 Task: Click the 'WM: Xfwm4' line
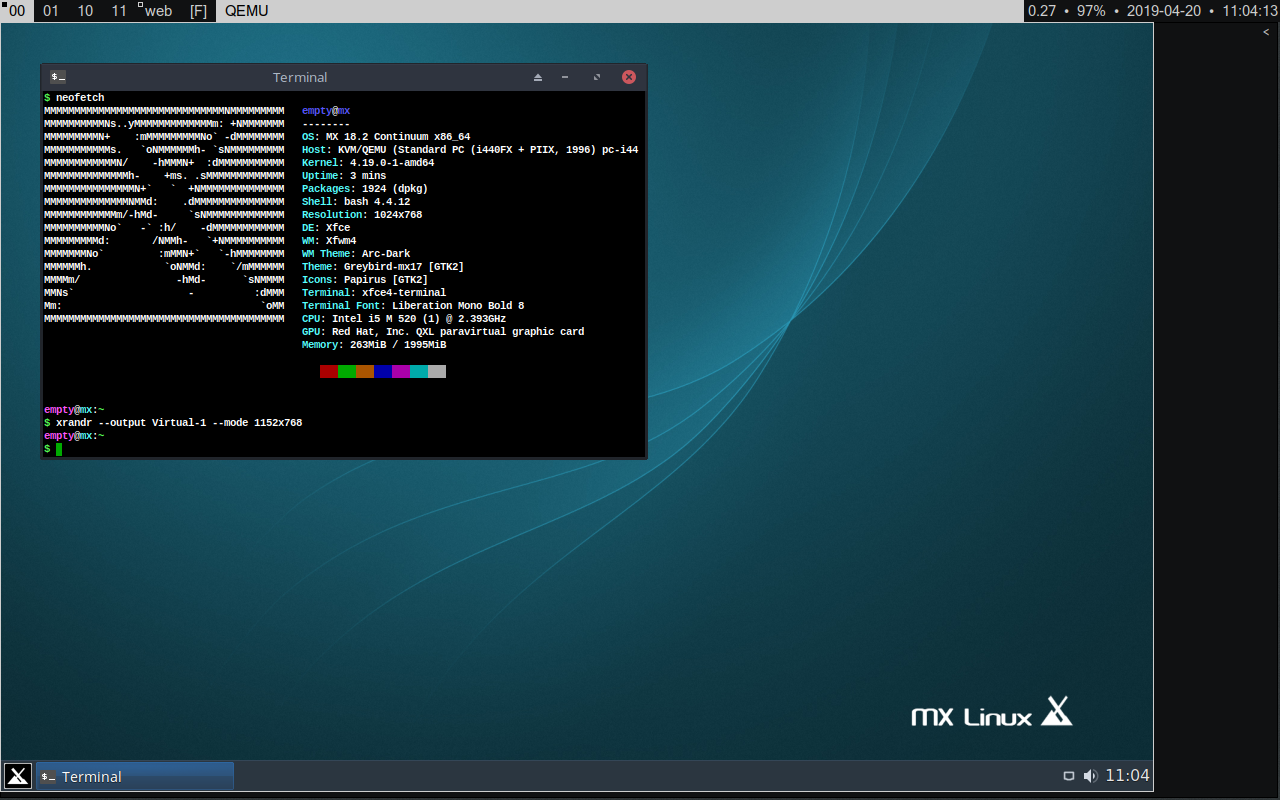(329, 241)
